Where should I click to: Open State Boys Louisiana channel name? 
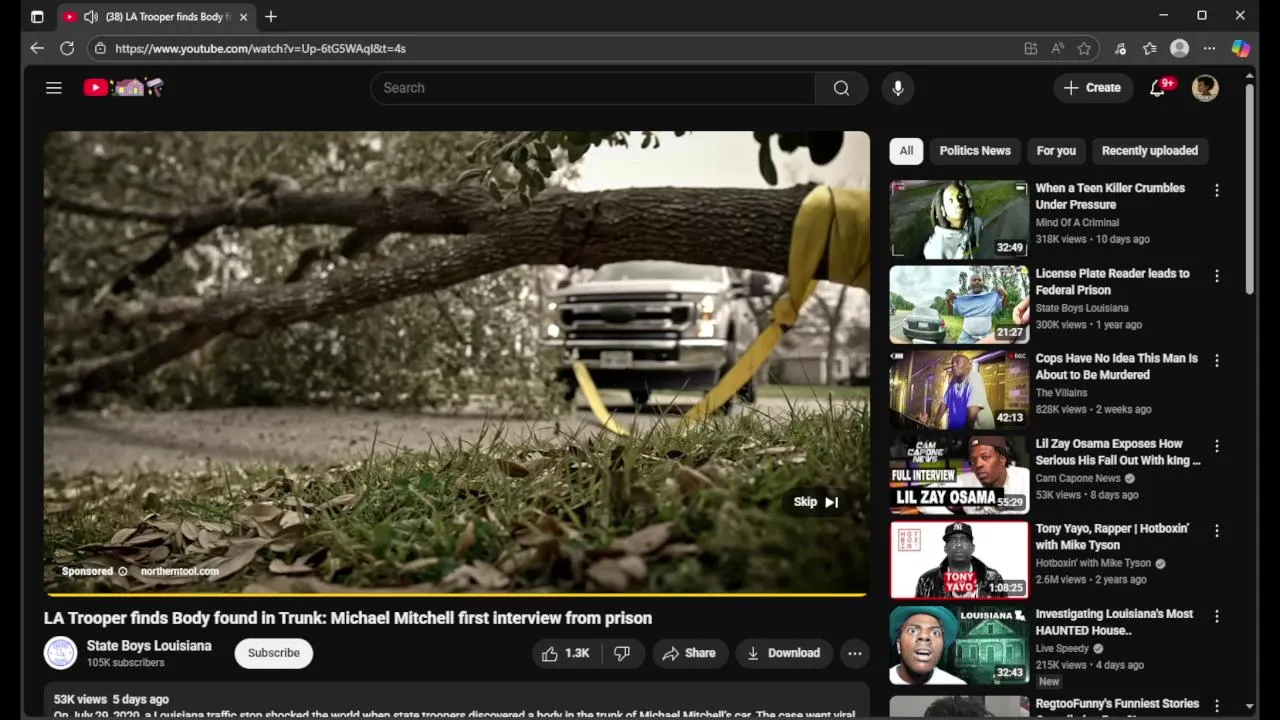pyautogui.click(x=149, y=646)
